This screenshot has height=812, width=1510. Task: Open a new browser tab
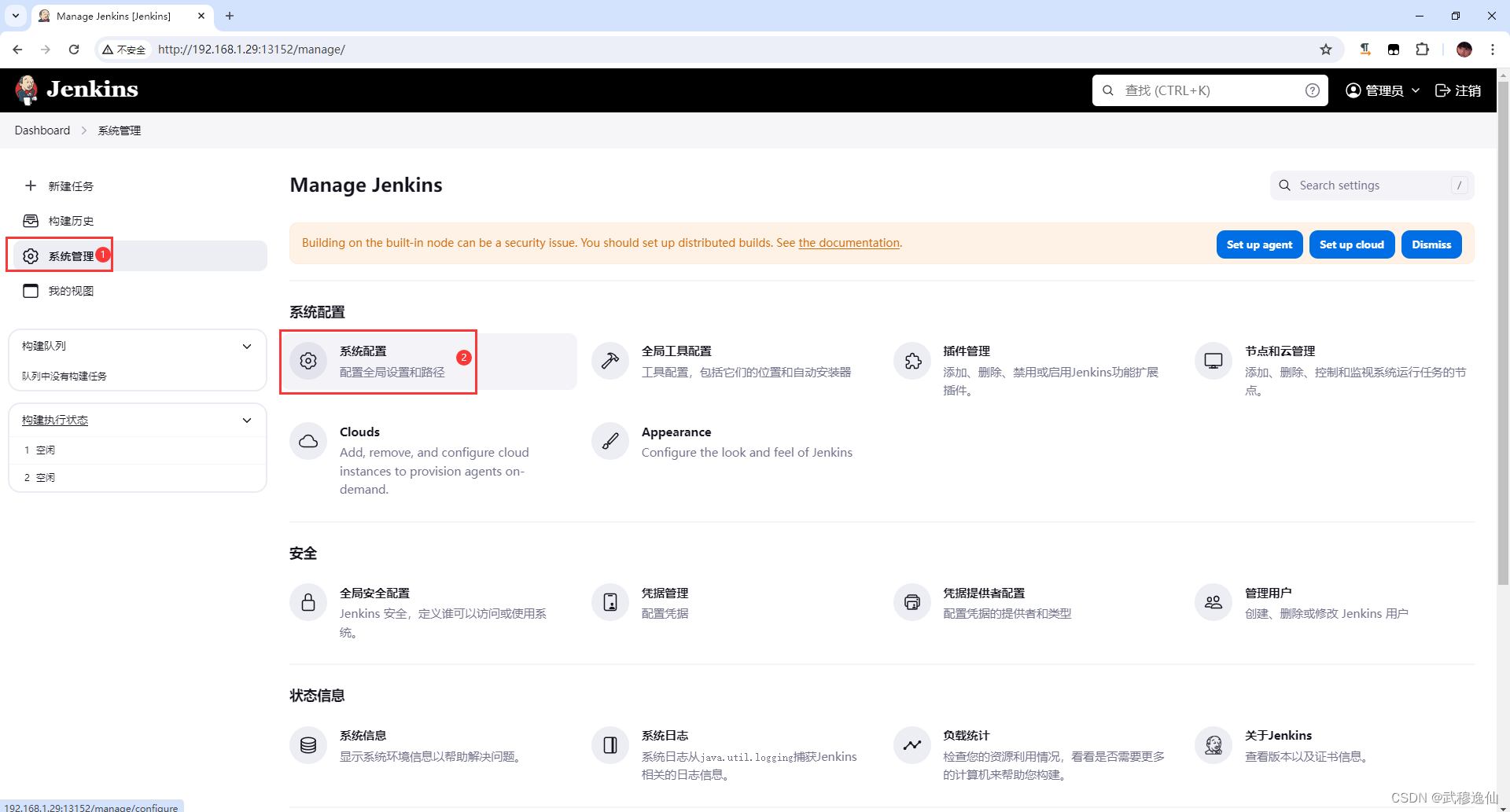click(230, 16)
